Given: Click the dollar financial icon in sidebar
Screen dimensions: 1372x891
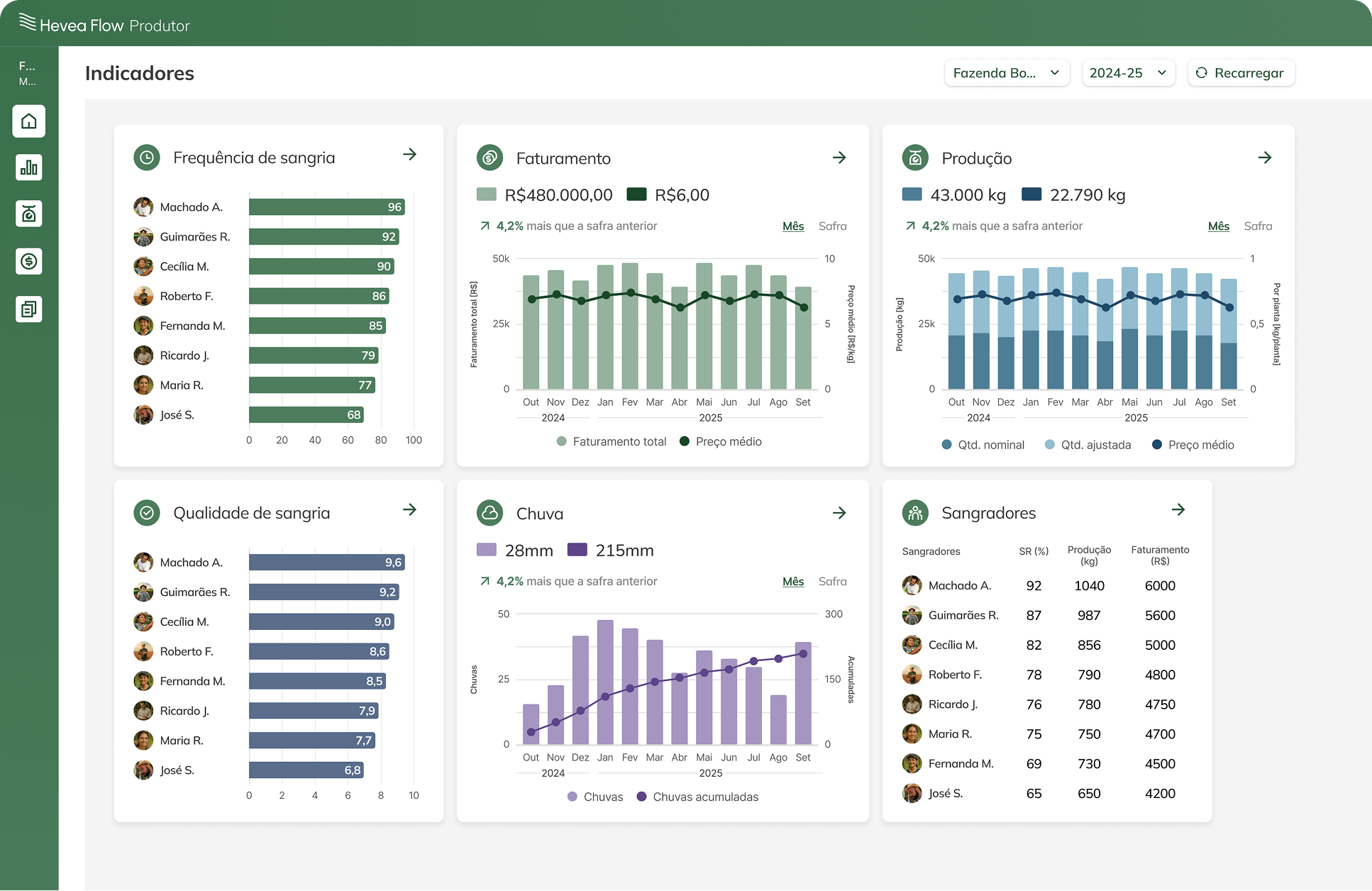Looking at the screenshot, I should point(28,261).
